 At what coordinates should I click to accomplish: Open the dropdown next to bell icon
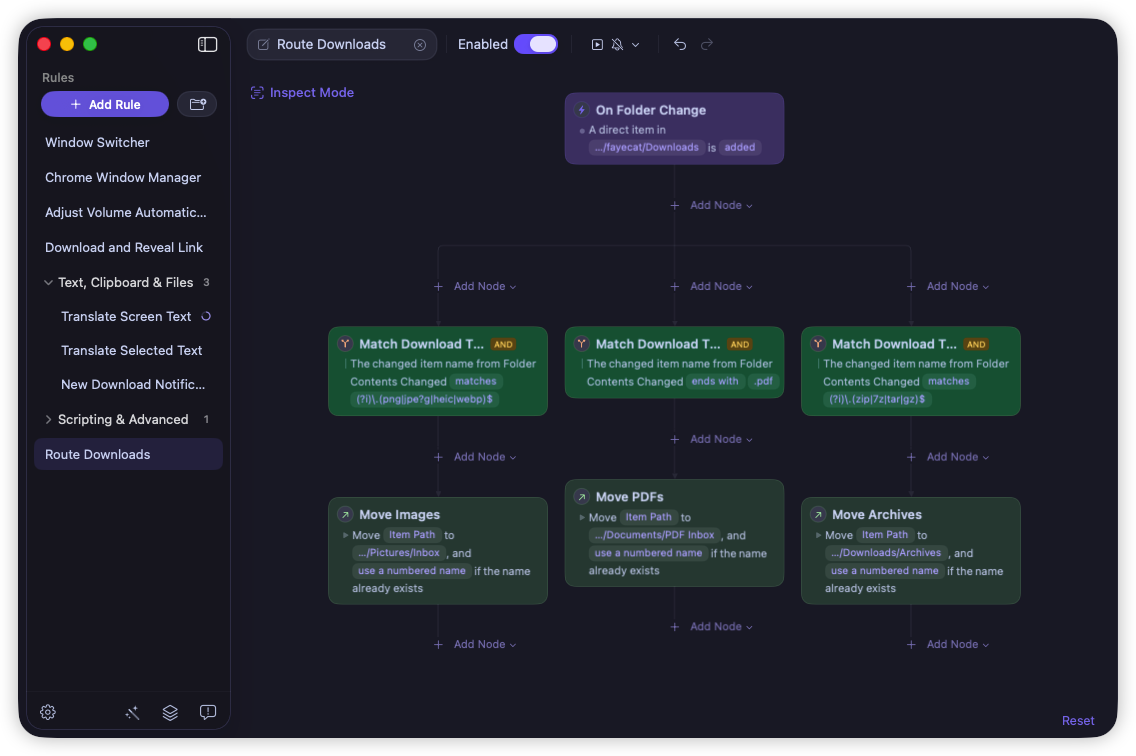(x=635, y=45)
